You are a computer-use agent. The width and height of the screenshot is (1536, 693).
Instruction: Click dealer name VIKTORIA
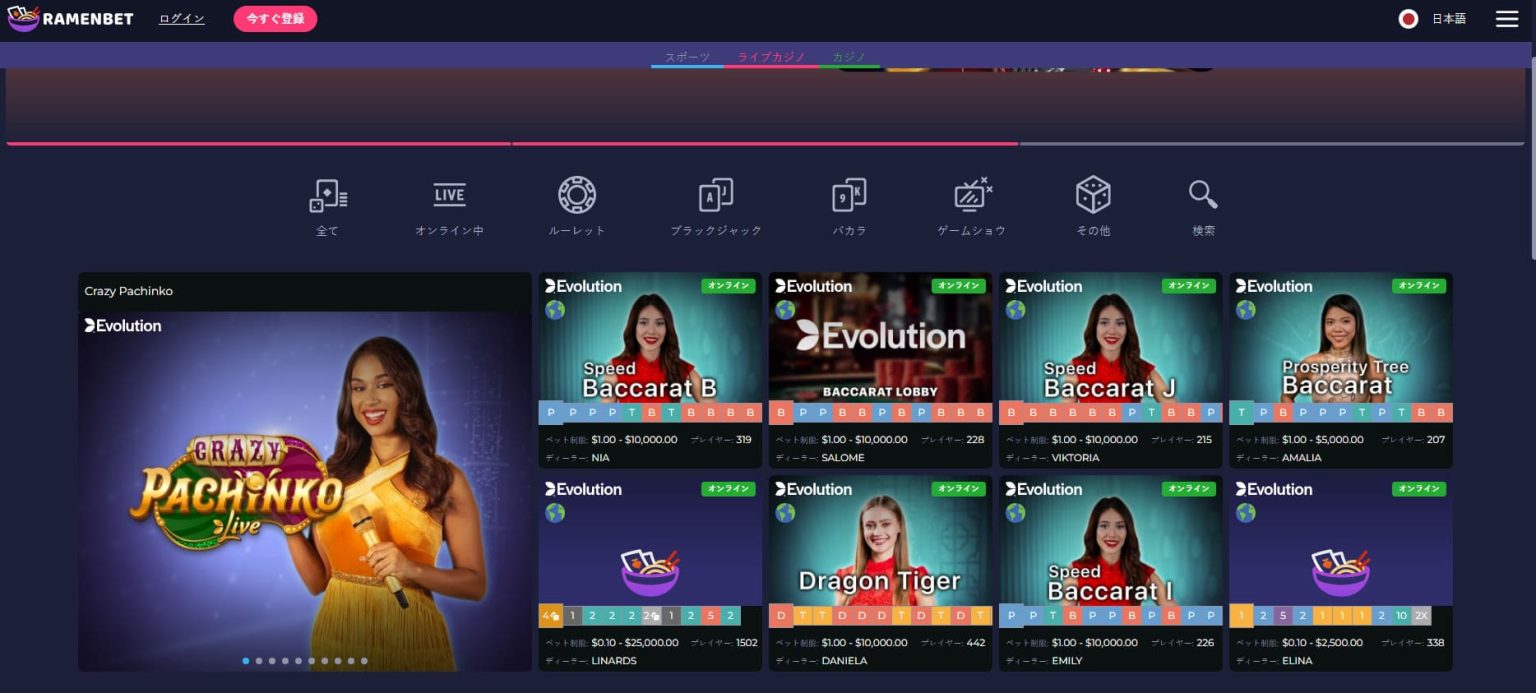pos(1075,458)
